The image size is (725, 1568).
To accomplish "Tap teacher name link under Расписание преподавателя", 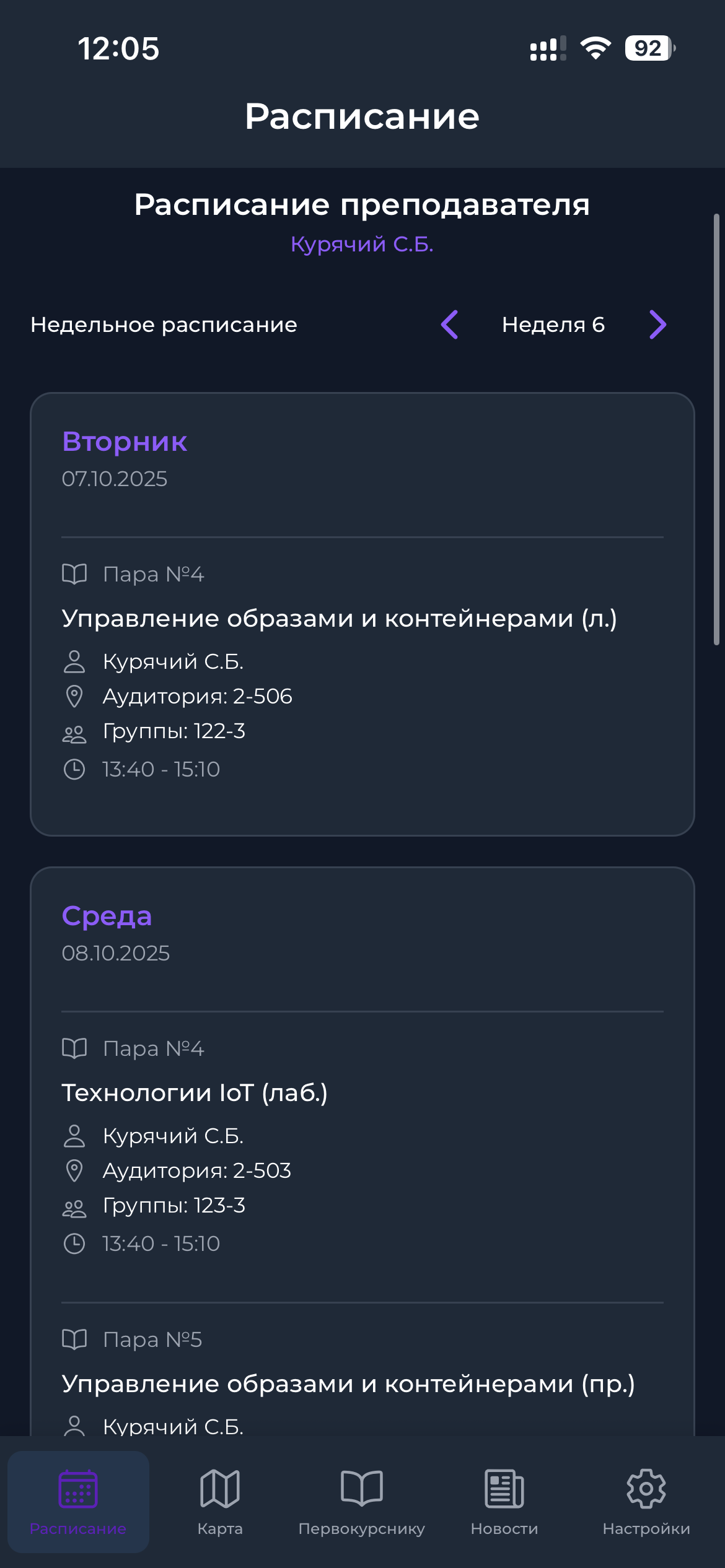I will [x=362, y=244].
